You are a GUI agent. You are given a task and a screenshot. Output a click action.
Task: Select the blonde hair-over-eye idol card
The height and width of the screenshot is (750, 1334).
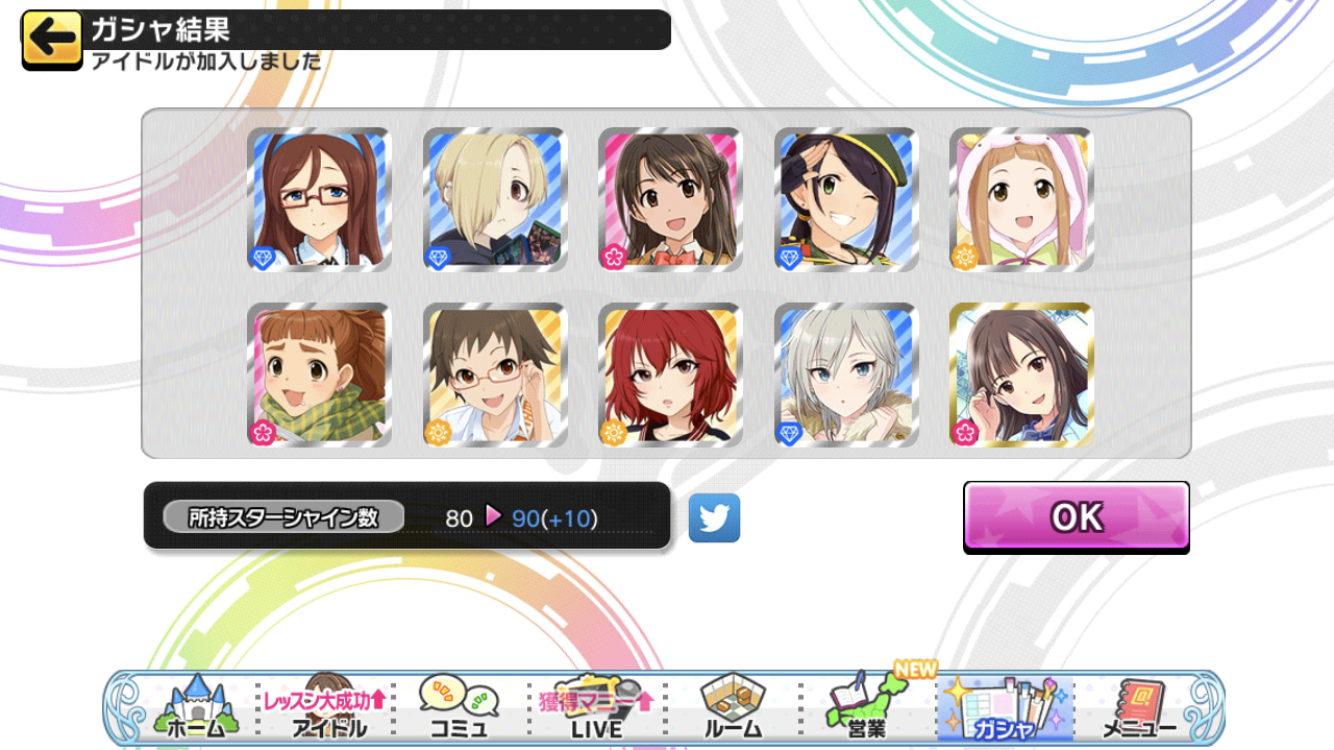click(x=495, y=199)
